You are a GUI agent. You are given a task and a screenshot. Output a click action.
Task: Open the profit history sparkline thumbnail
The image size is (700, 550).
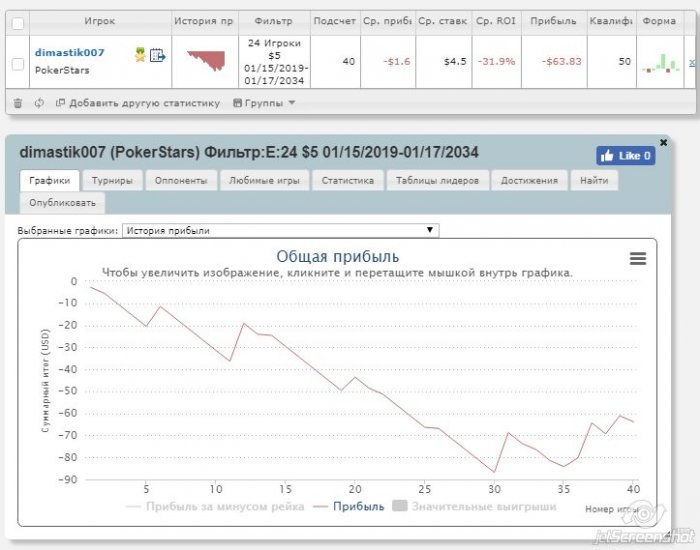206,61
